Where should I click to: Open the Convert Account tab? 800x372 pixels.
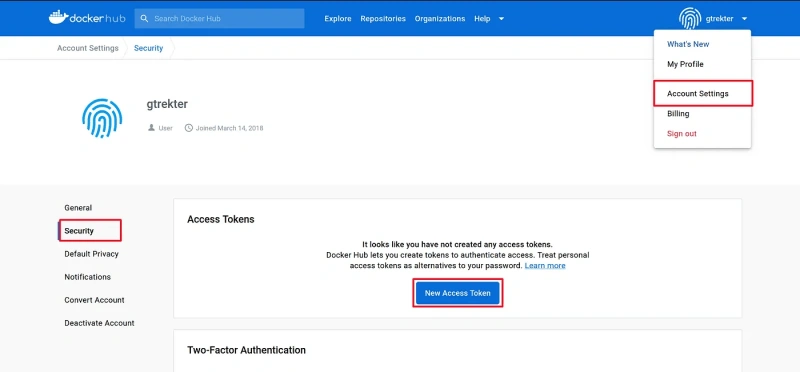click(x=94, y=300)
